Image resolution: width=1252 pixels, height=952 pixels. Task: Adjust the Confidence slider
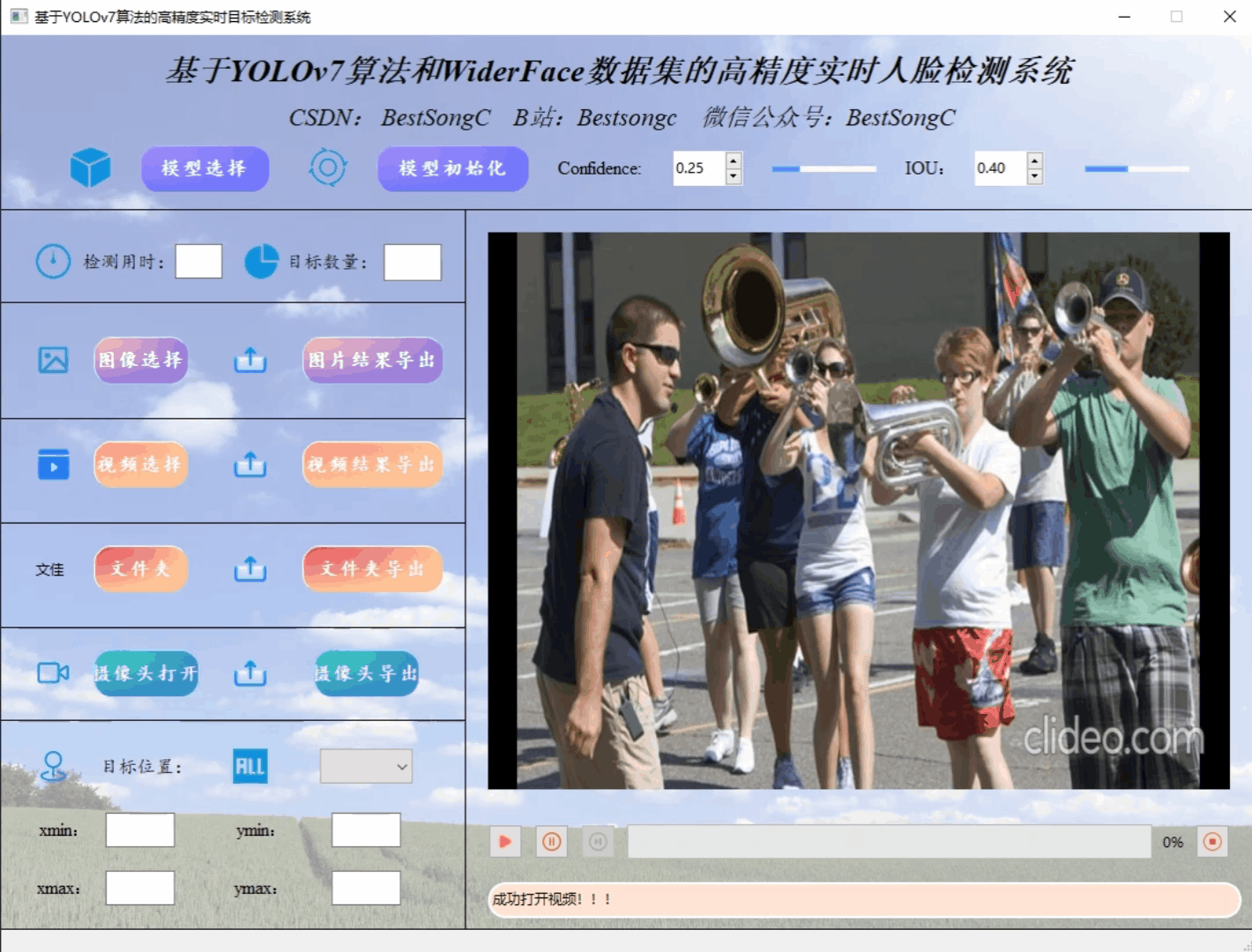click(823, 168)
